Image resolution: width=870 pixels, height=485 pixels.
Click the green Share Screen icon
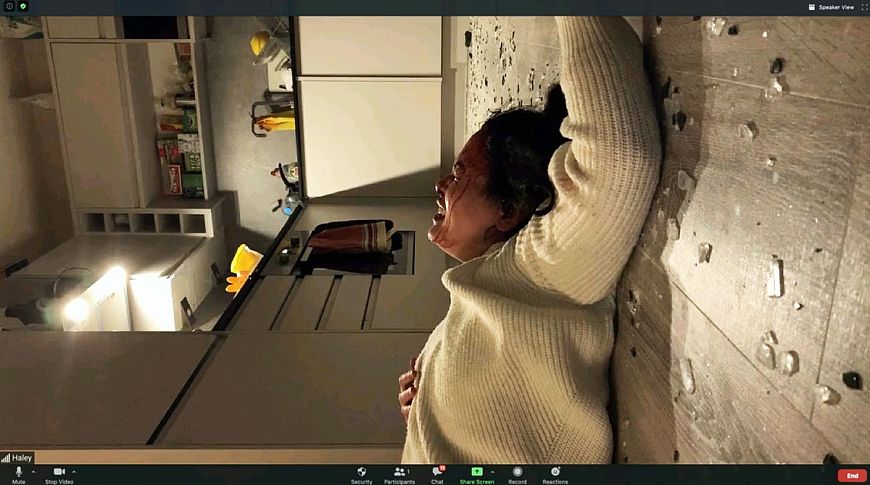477,471
